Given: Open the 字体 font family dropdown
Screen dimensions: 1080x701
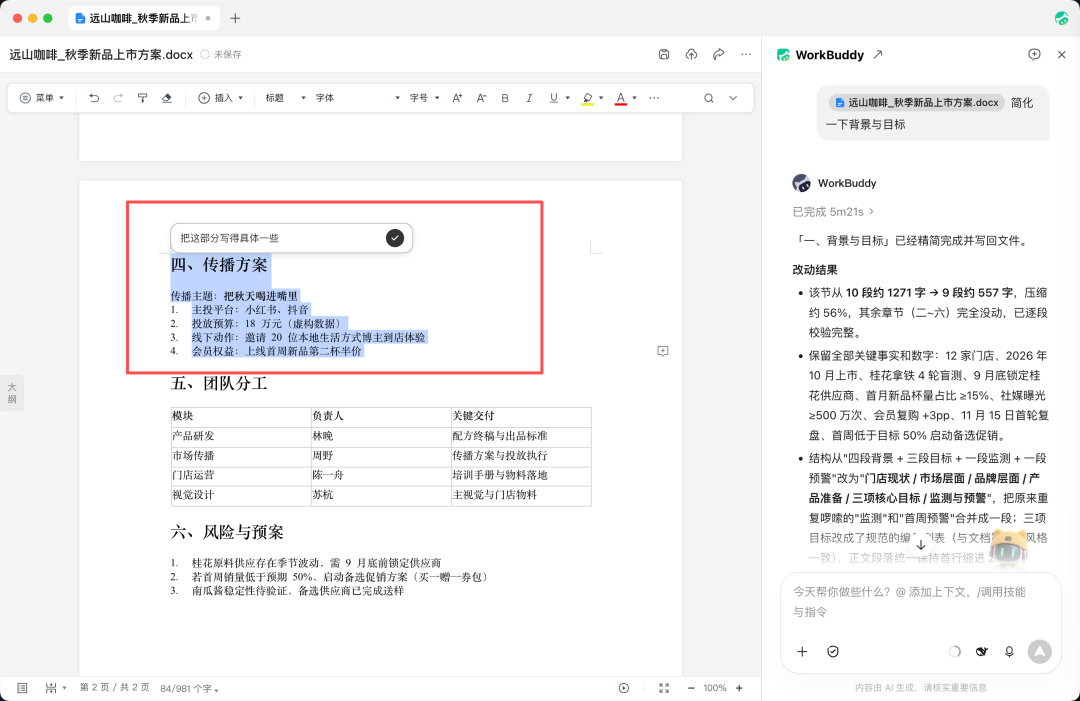Looking at the screenshot, I should 357,98.
